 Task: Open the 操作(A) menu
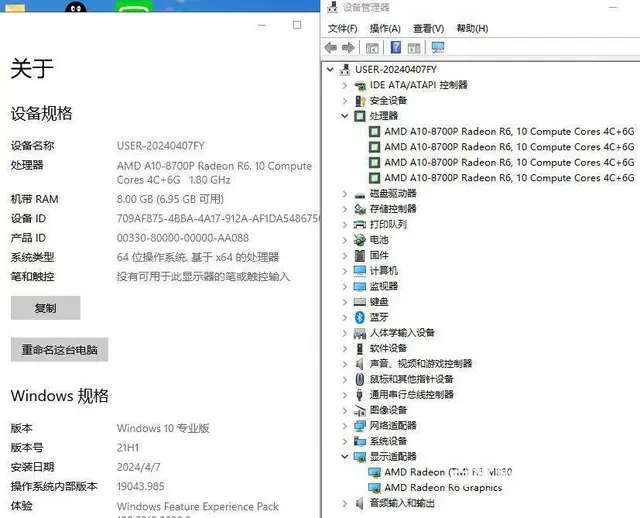[385, 29]
